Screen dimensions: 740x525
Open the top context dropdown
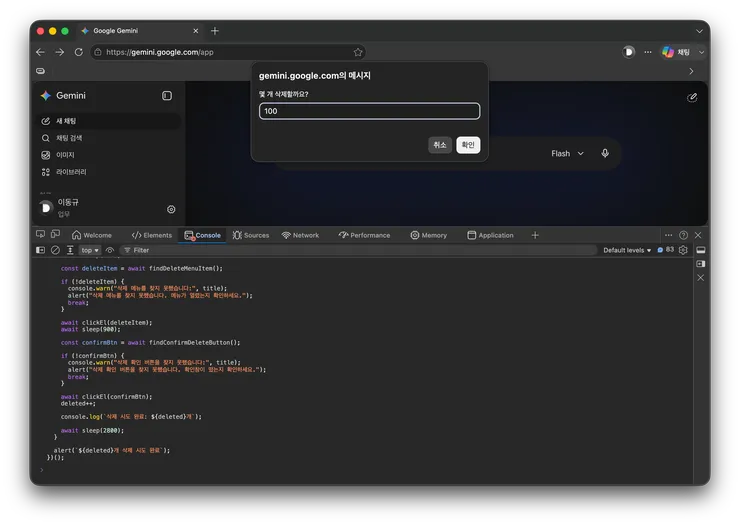click(90, 250)
